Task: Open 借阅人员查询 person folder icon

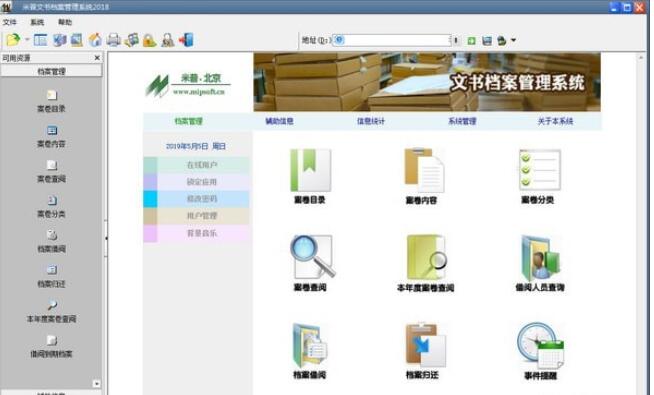Action: tap(540, 257)
